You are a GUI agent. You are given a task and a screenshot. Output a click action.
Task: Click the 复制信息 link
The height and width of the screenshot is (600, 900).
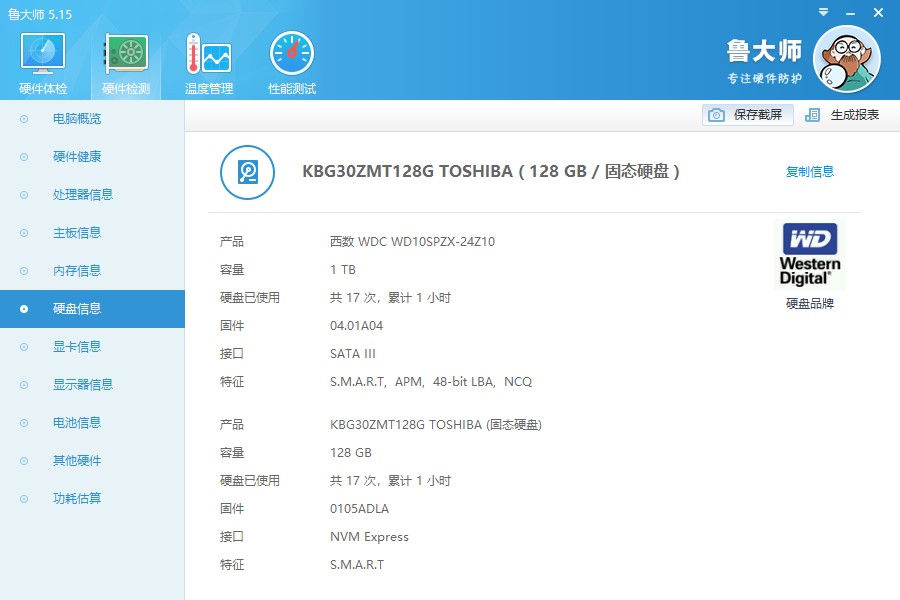(809, 172)
